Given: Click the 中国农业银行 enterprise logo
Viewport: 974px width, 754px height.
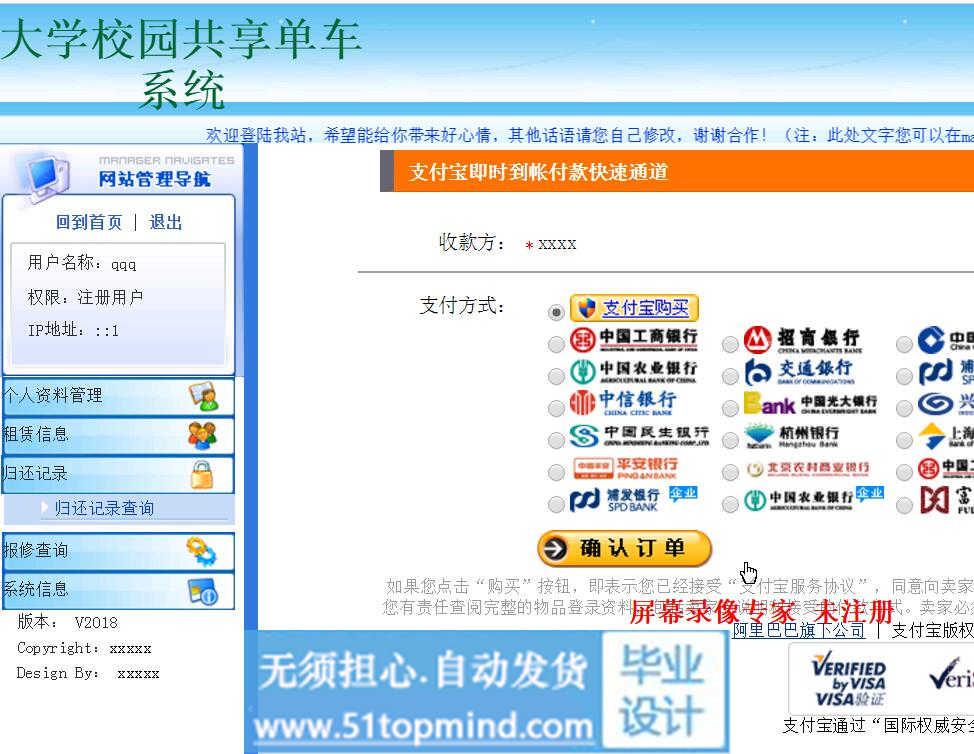Looking at the screenshot, I should (x=814, y=499).
